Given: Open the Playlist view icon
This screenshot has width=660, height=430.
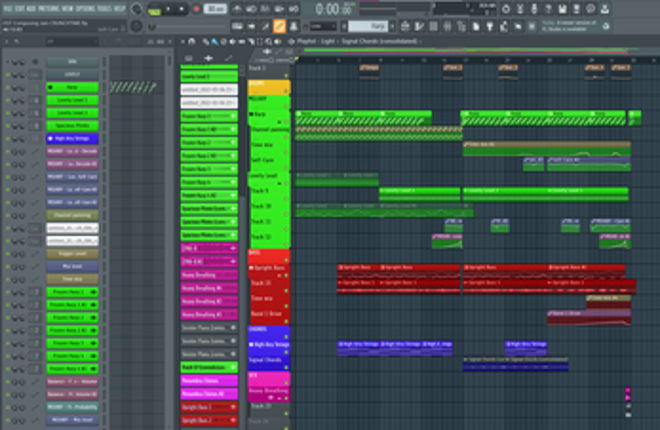Looking at the screenshot, I should 405,27.
